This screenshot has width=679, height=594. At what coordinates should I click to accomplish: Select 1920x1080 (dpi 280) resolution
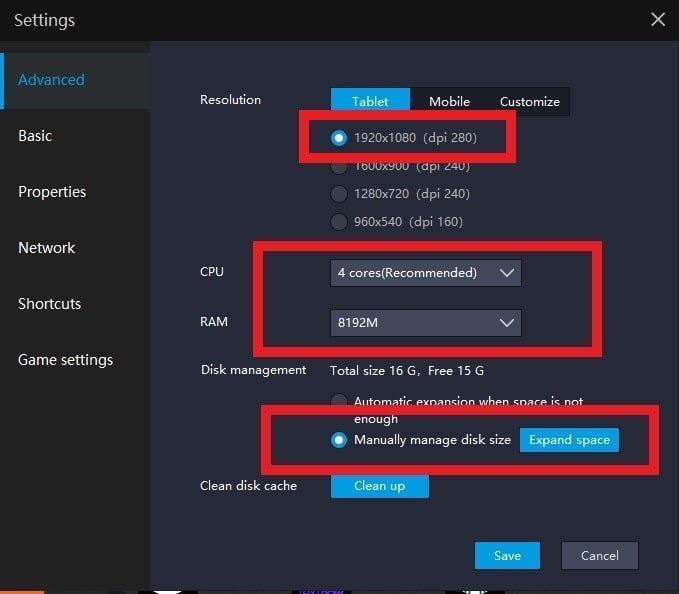340,138
